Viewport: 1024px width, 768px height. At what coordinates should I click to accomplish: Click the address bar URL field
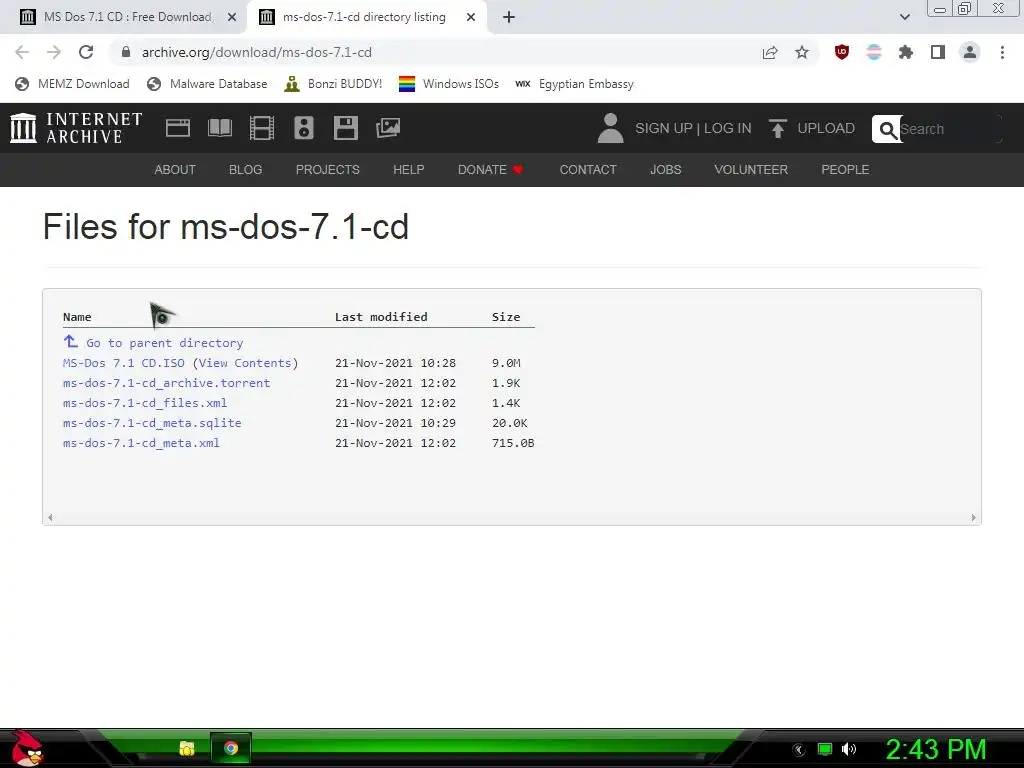[431, 52]
